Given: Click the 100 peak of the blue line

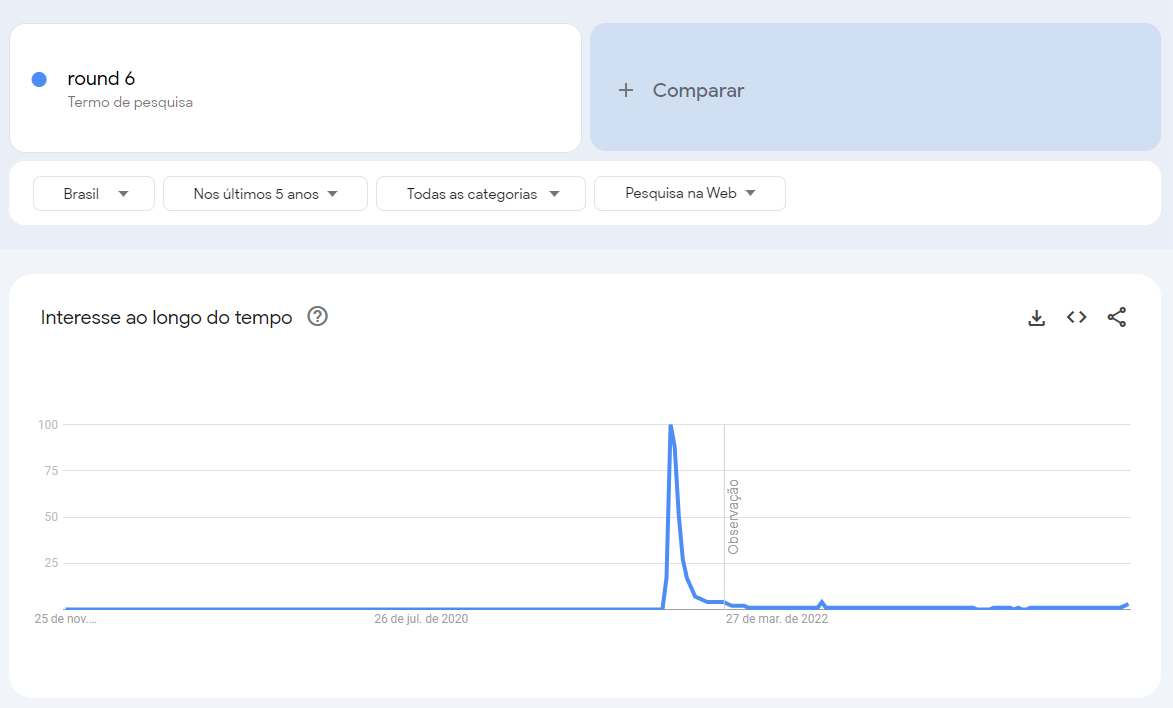Looking at the screenshot, I should pos(671,426).
